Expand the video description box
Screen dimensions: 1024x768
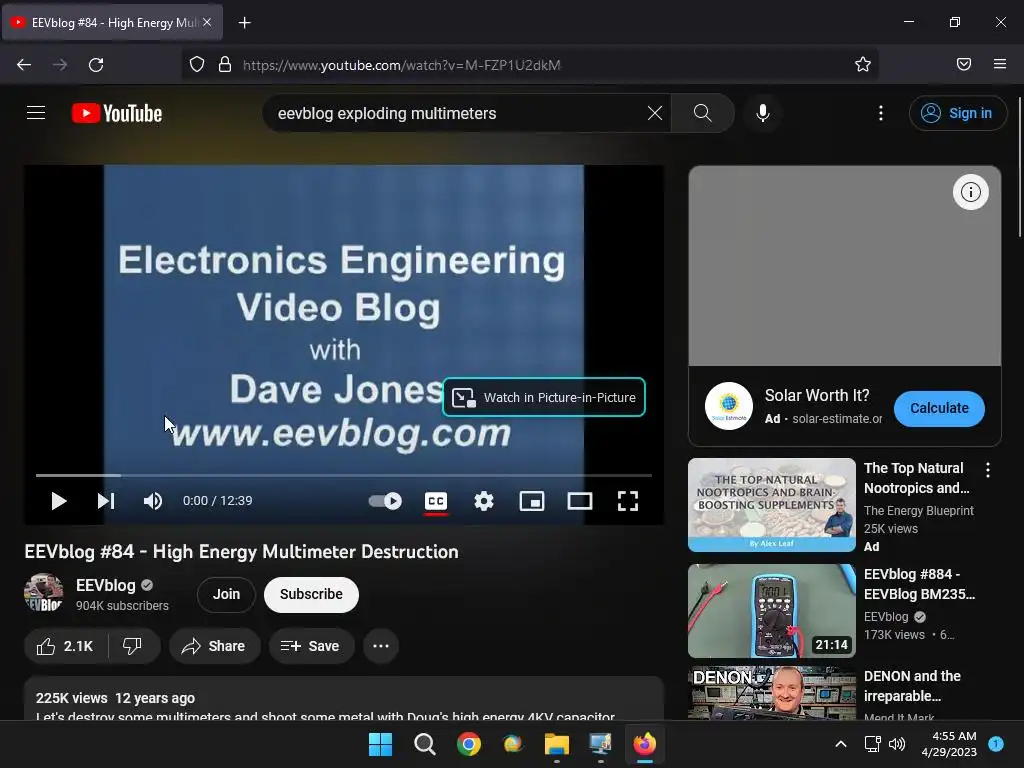point(344,699)
